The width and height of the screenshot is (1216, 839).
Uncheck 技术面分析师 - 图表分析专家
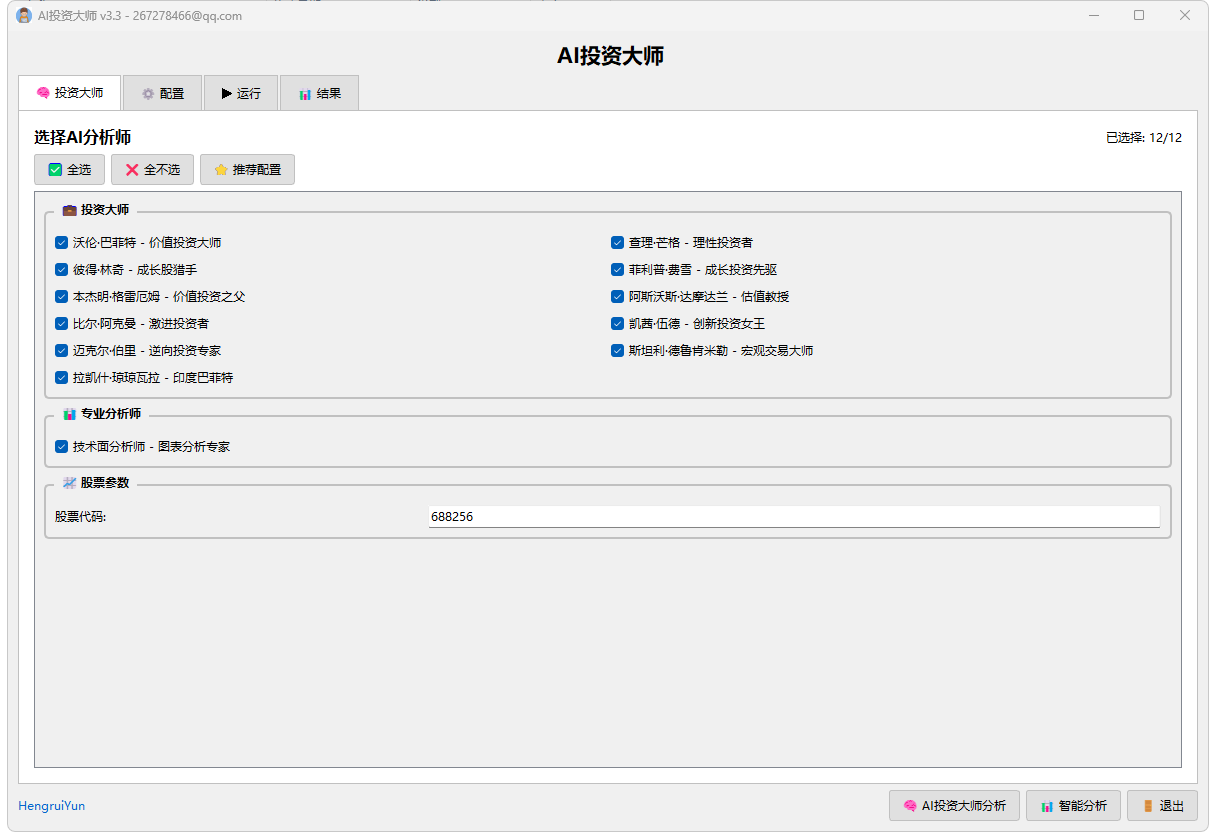62,446
